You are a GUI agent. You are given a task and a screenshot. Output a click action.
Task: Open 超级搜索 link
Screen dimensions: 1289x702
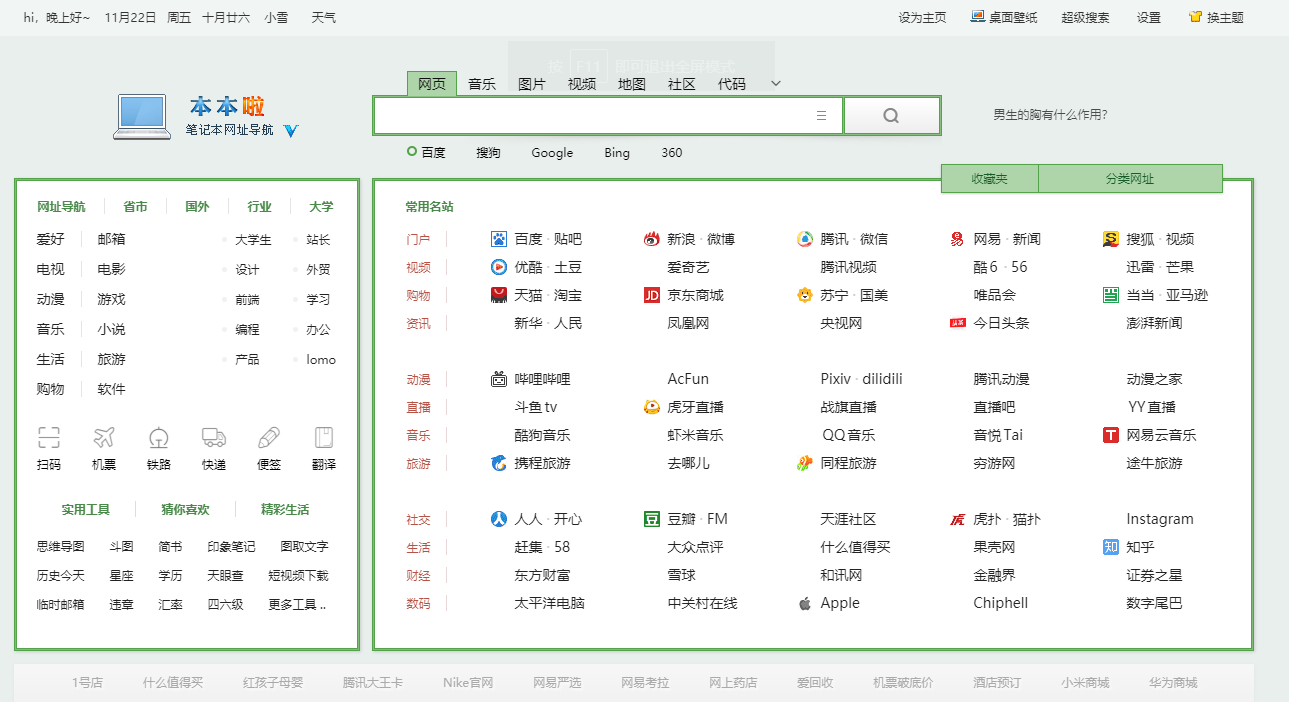pyautogui.click(x=1085, y=17)
